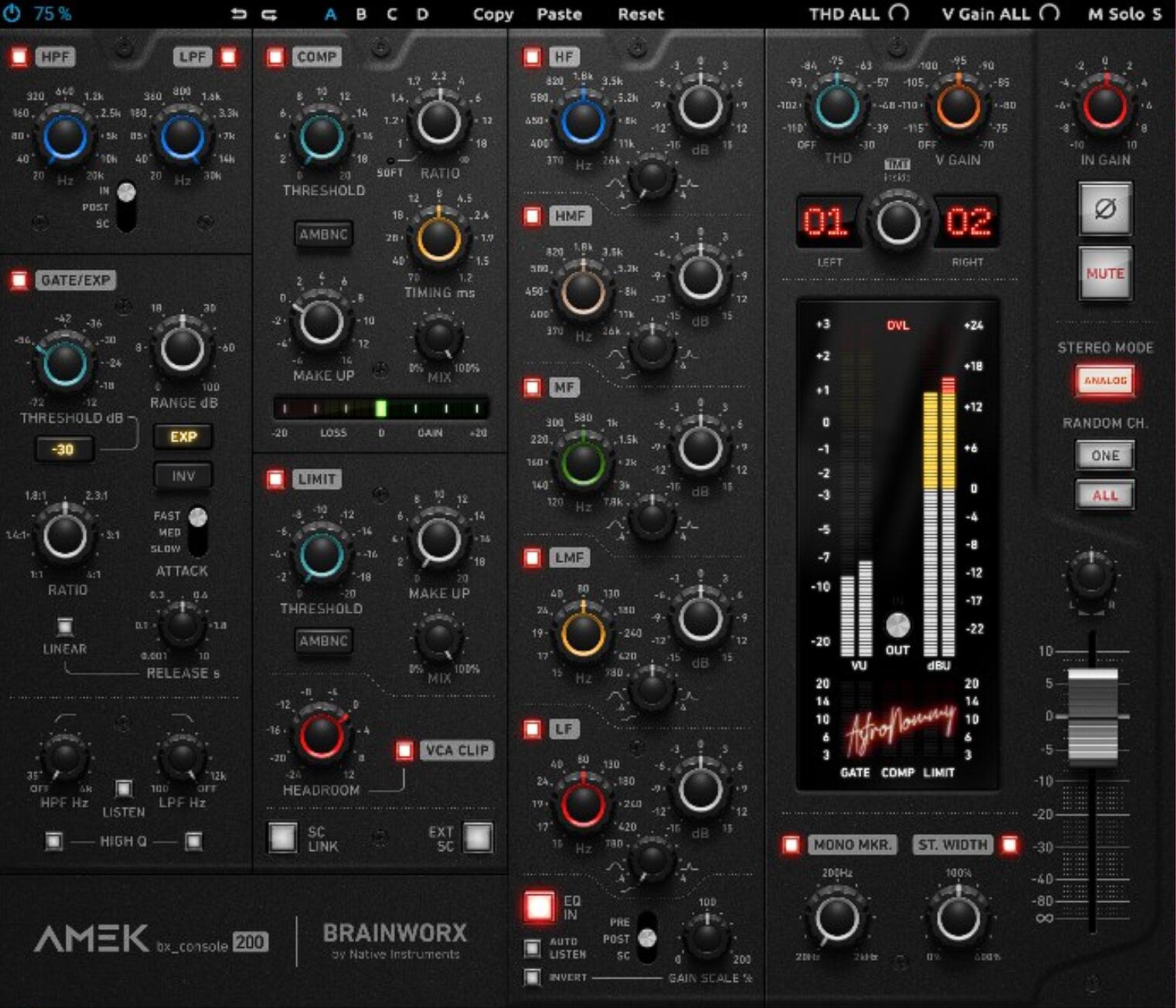Switch to preset slot D
Image resolution: width=1176 pixels, height=1008 pixels.
422,14
